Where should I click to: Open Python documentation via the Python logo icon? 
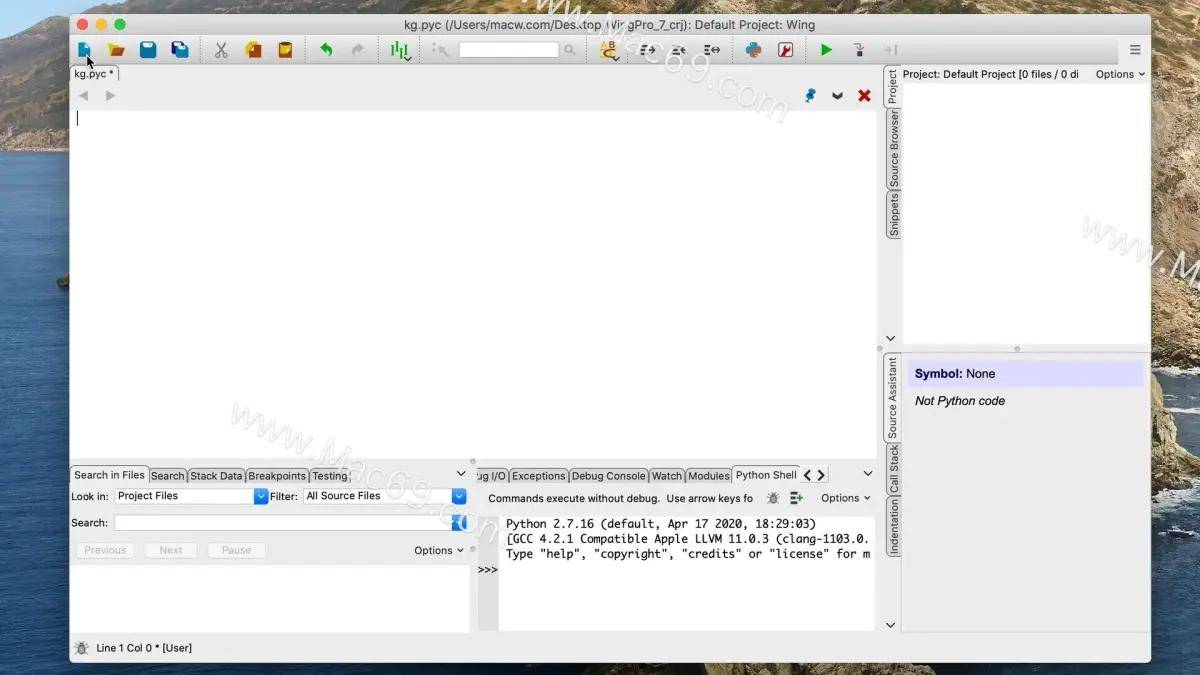pyautogui.click(x=753, y=49)
